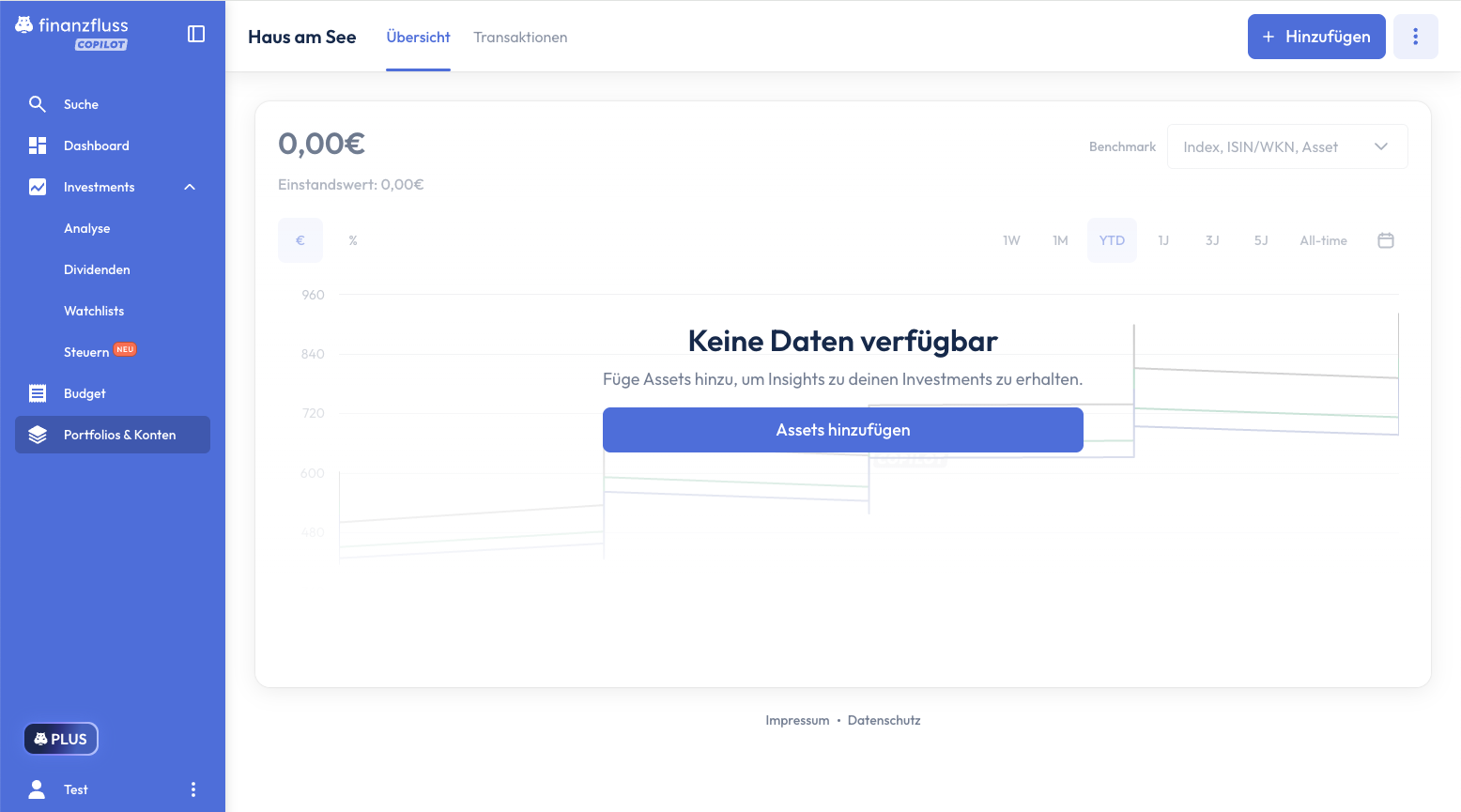Click the Hinzufügen button at top
The width and height of the screenshot is (1461, 812).
[x=1315, y=37]
